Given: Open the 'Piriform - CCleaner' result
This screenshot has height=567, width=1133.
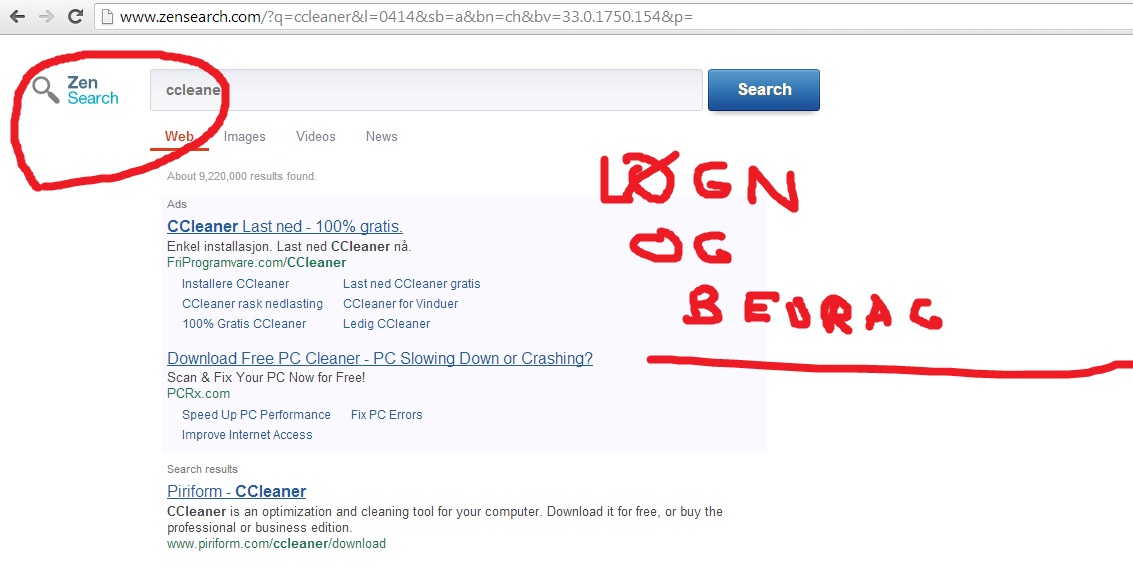Looking at the screenshot, I should tap(236, 491).
